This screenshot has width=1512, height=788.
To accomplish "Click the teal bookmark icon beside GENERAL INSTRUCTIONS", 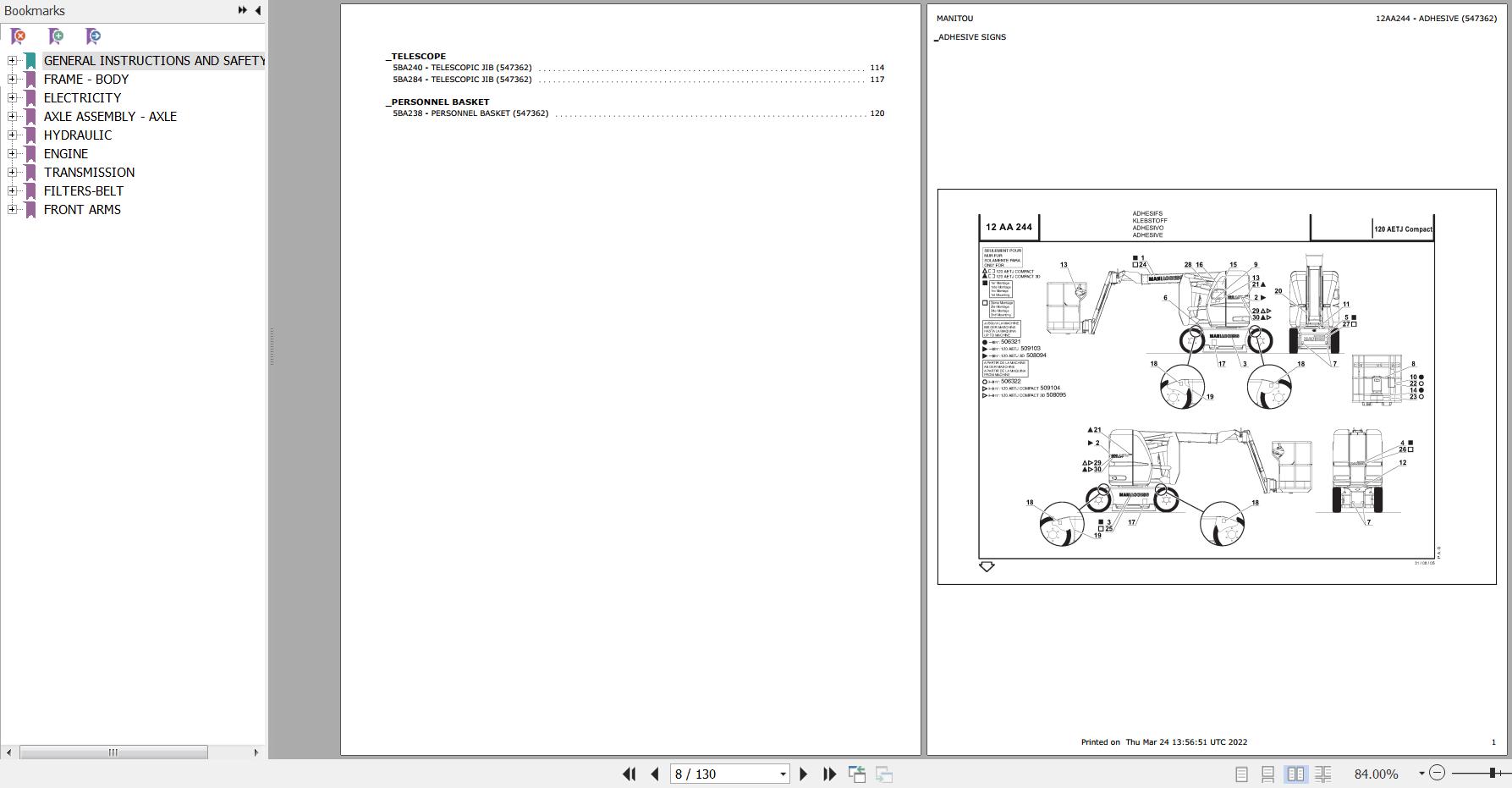I will coord(30,61).
